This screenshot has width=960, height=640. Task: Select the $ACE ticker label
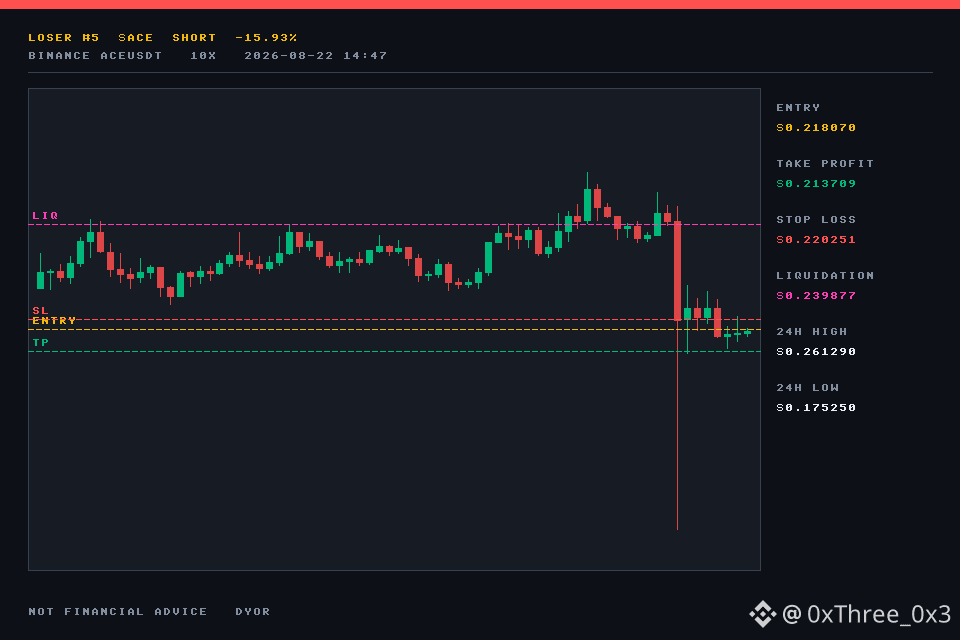(x=135, y=37)
